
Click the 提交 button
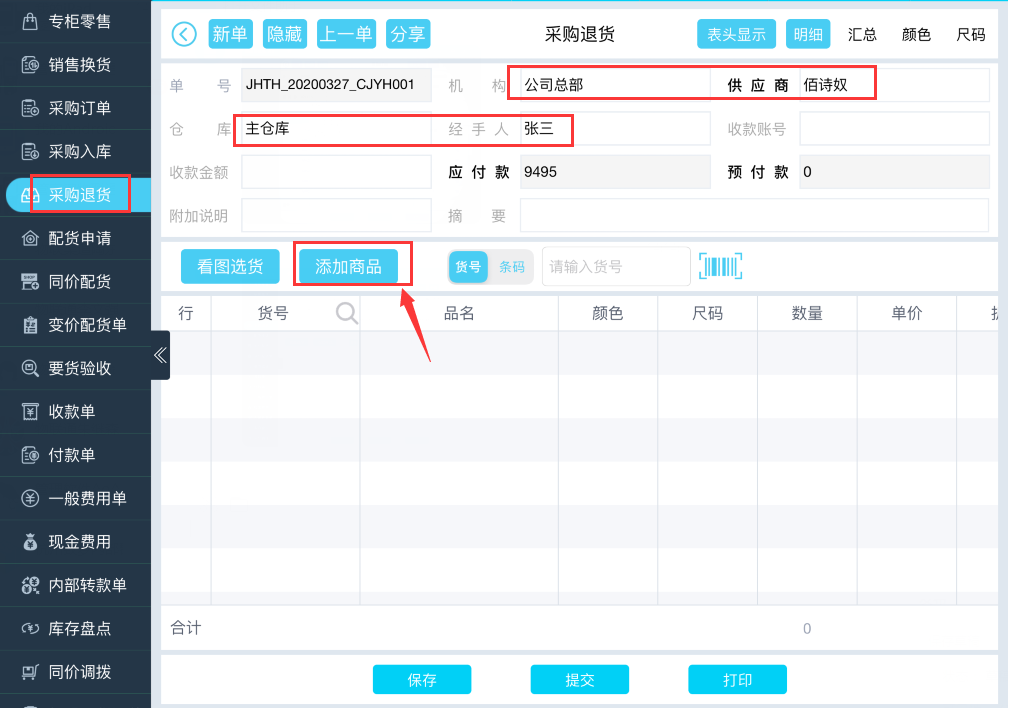coord(580,680)
